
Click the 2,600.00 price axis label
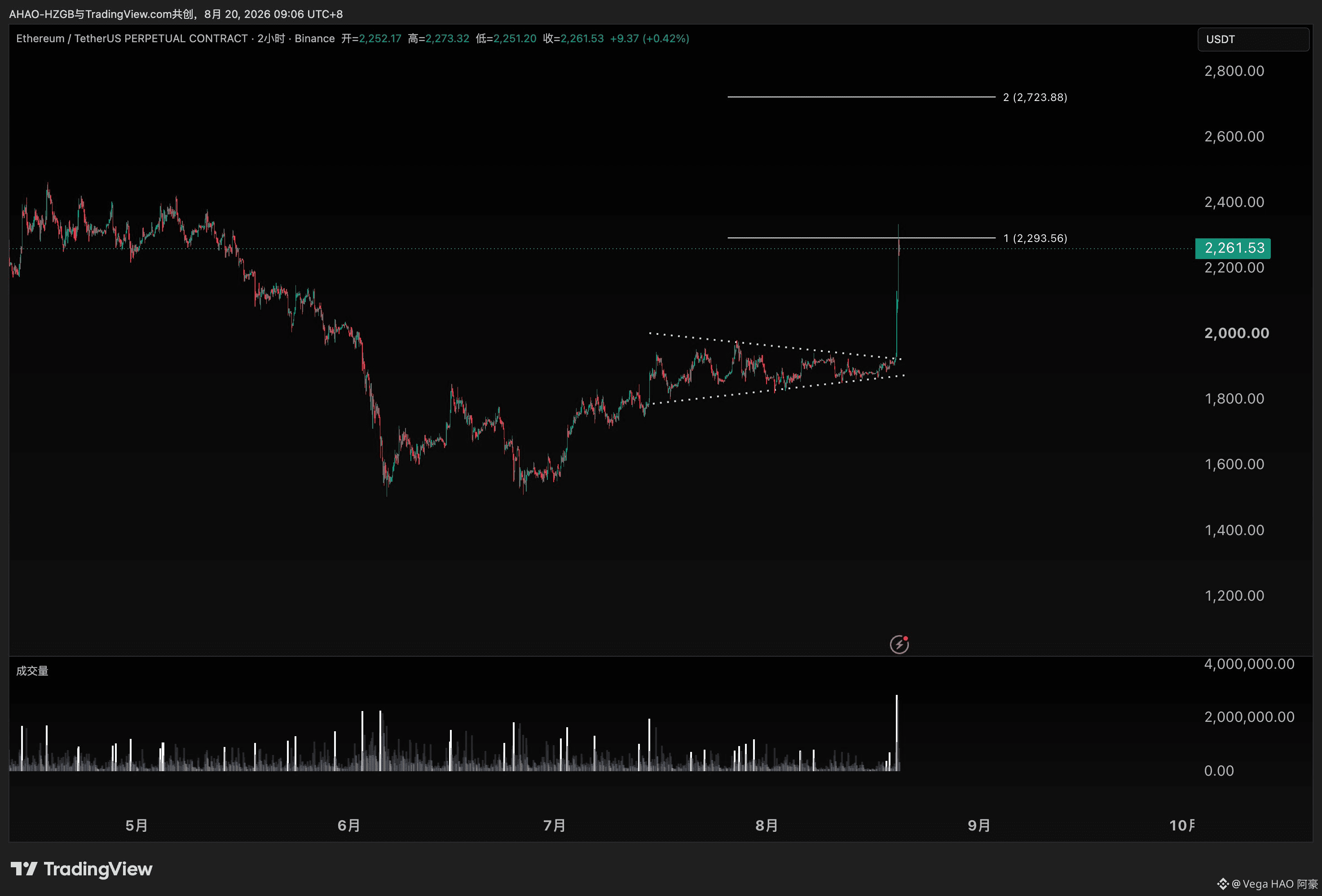coord(1234,136)
